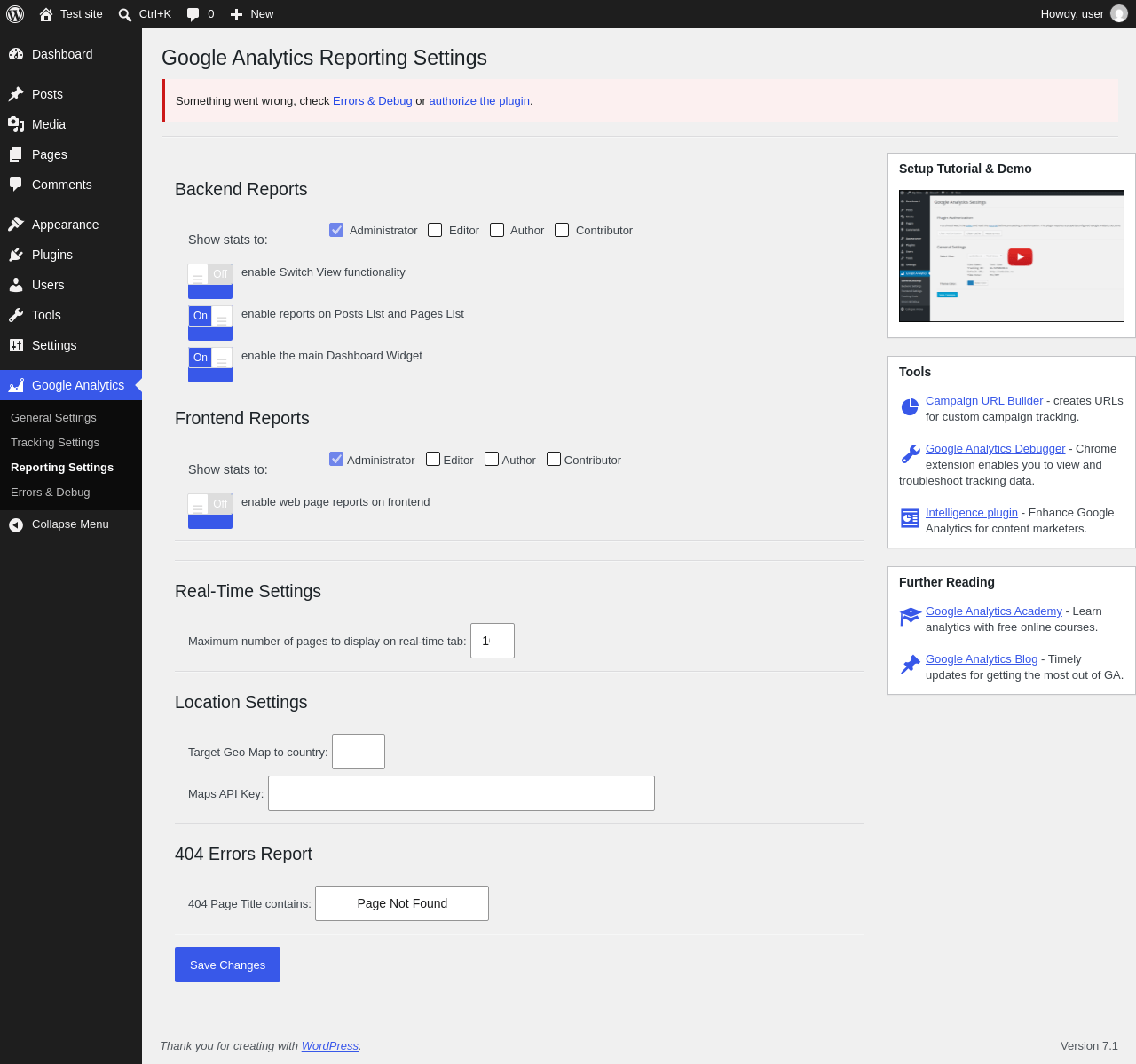
Task: Open the Dashboard menu label
Action: coord(62,54)
